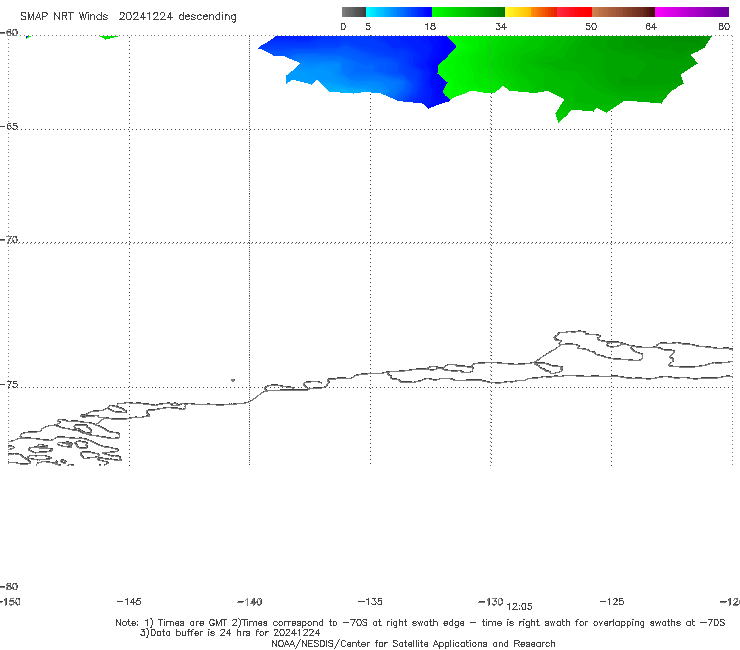The image size is (740, 650).
Task: Click the longitude label '-135'
Action: (370, 602)
